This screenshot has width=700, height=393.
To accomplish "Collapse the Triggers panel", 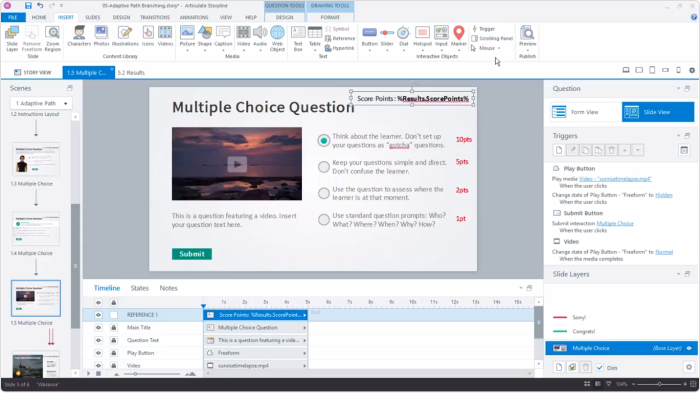I will click(678, 136).
